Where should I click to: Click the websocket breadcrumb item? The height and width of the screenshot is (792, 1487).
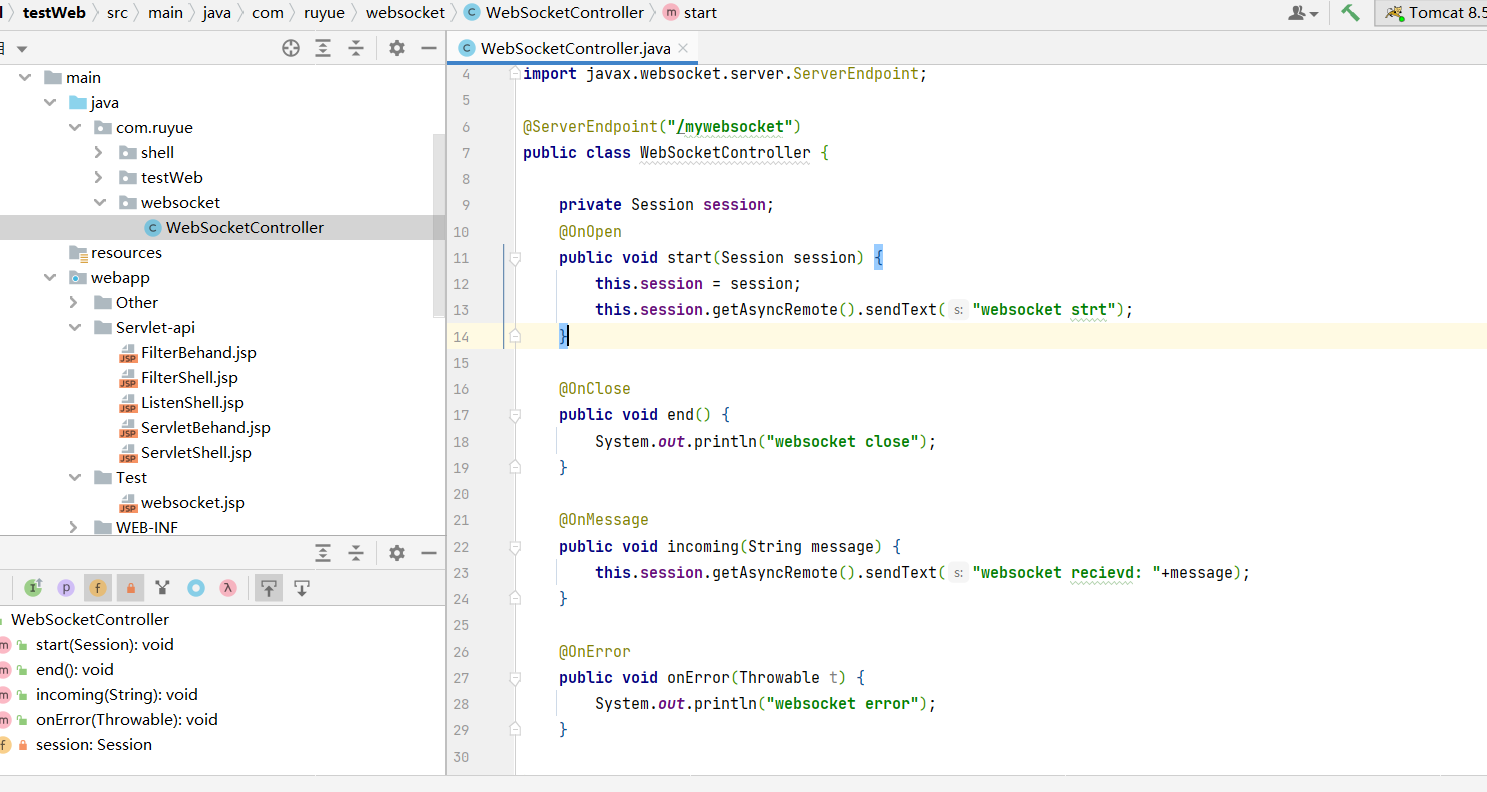tap(405, 13)
